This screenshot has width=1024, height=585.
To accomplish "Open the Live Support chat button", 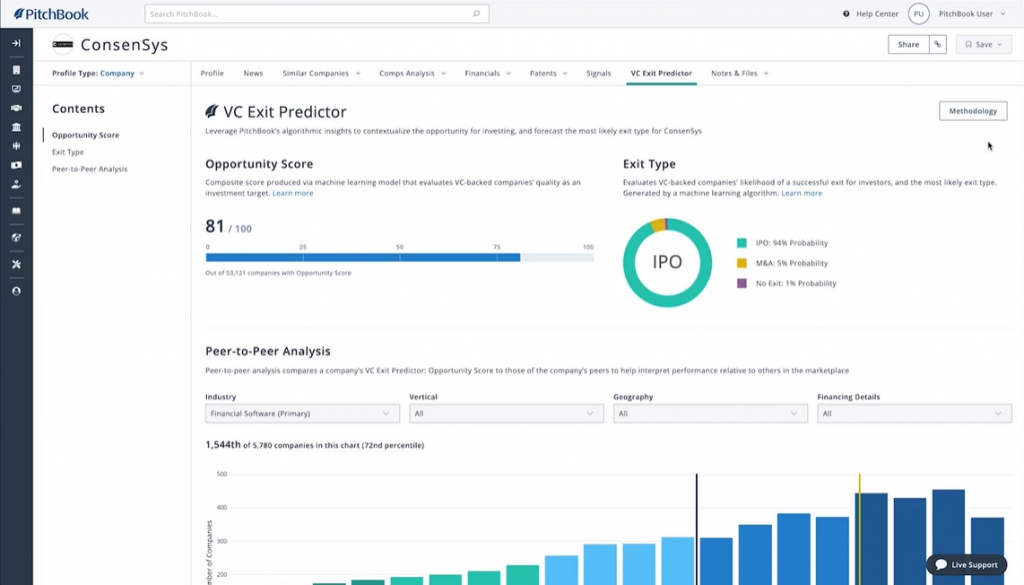I will point(967,565).
